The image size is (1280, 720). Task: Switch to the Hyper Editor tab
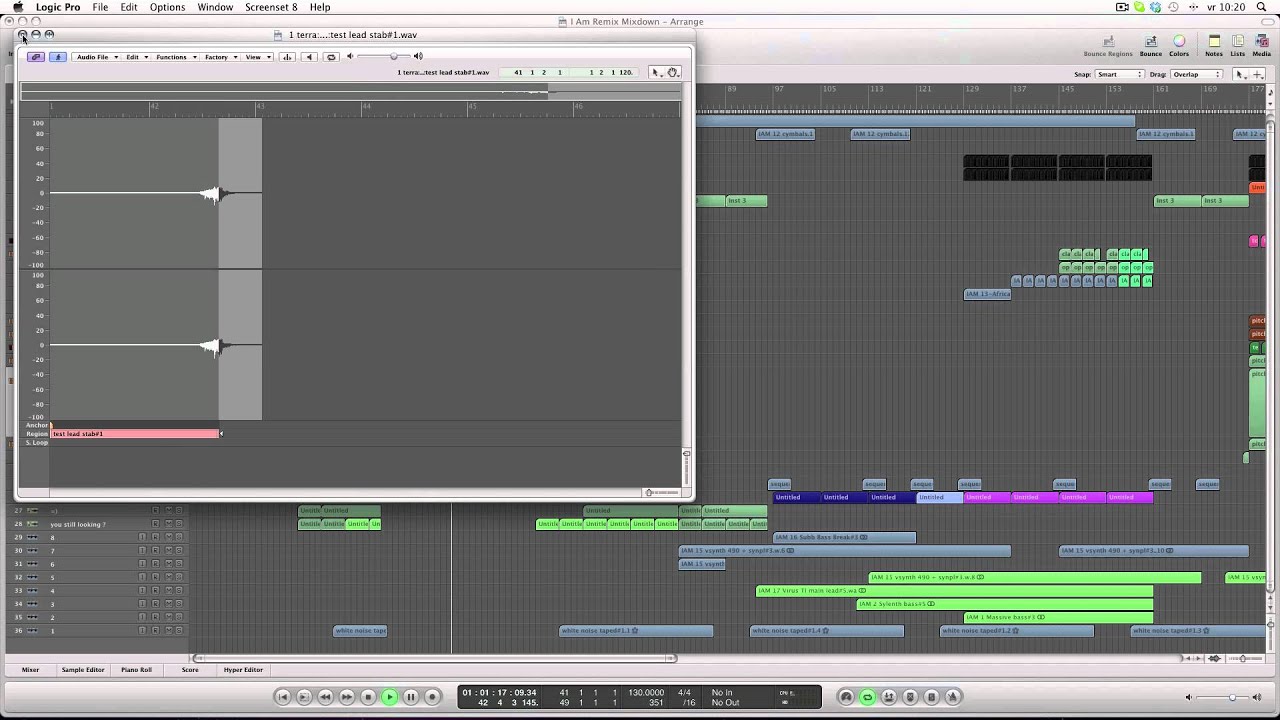(243, 670)
